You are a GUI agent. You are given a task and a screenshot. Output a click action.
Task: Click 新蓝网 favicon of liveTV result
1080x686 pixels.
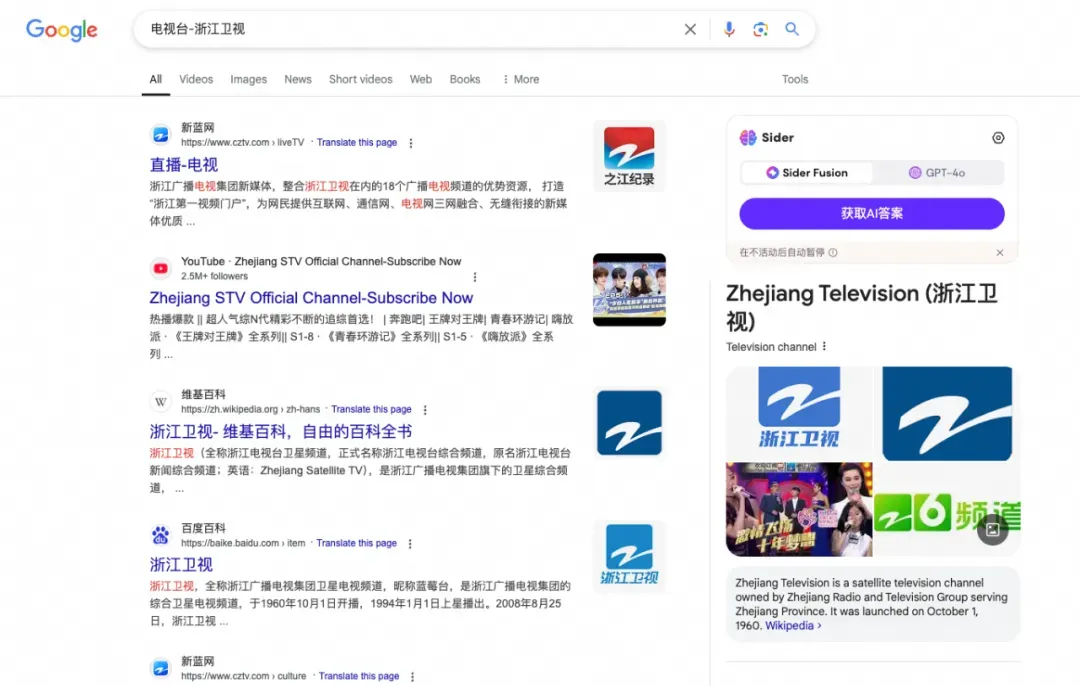point(160,135)
